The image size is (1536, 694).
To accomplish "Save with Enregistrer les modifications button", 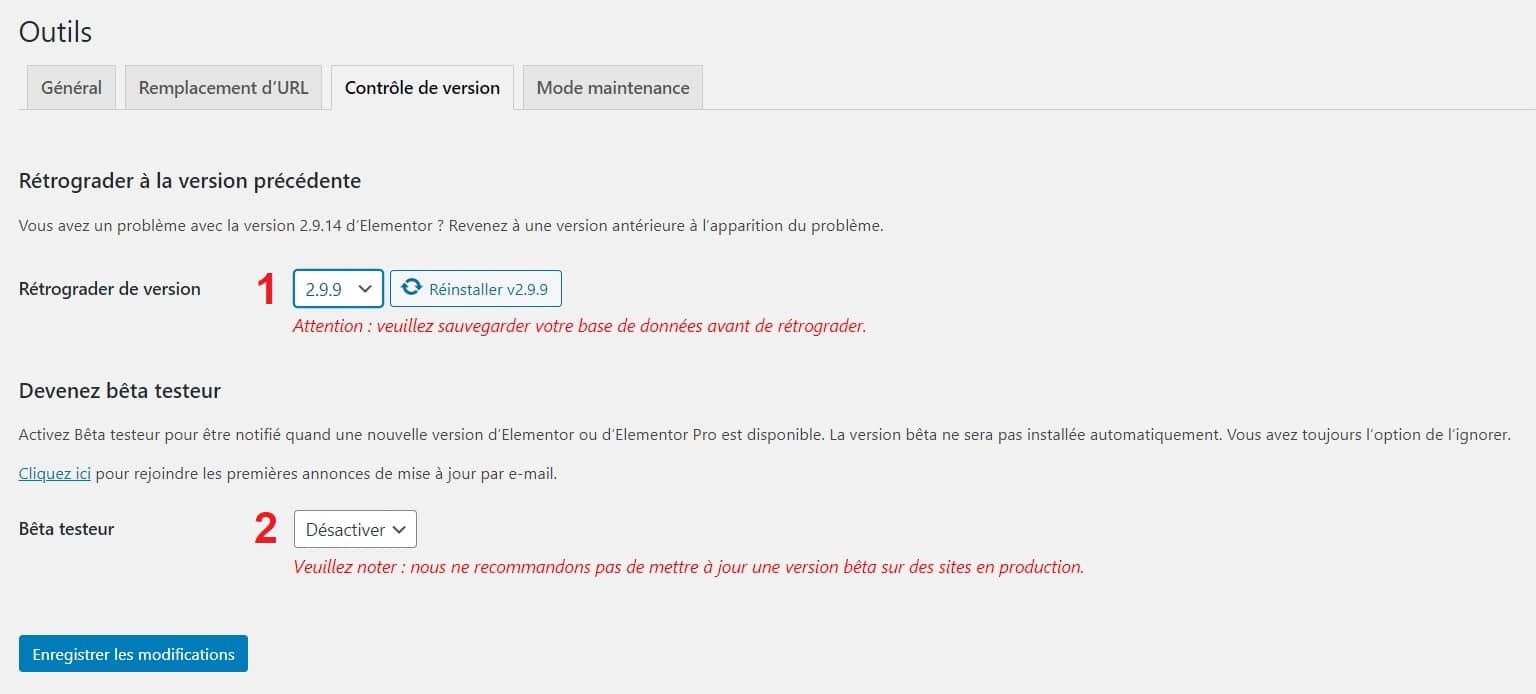I will coord(133,654).
